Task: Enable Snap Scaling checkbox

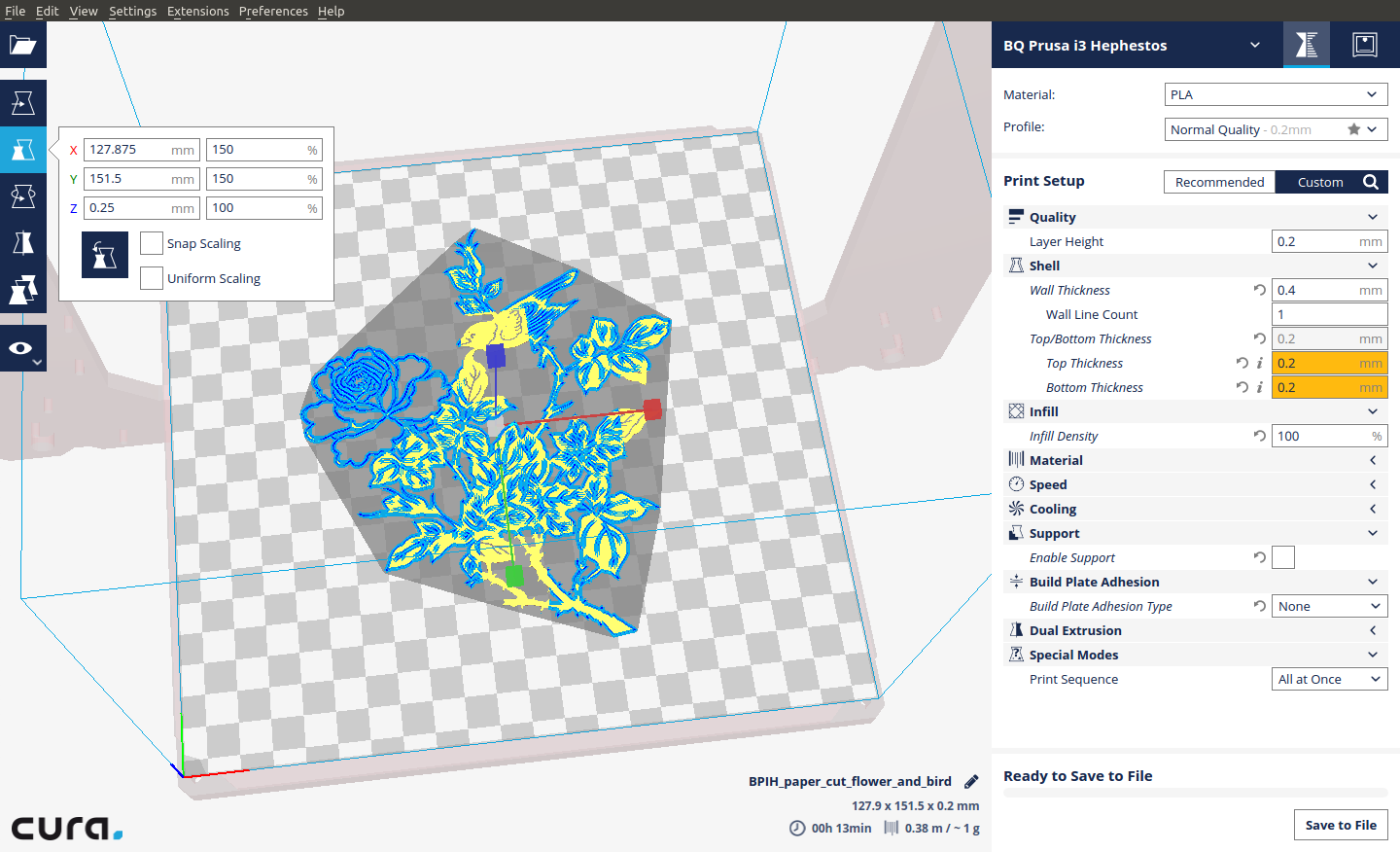Action: point(152,243)
